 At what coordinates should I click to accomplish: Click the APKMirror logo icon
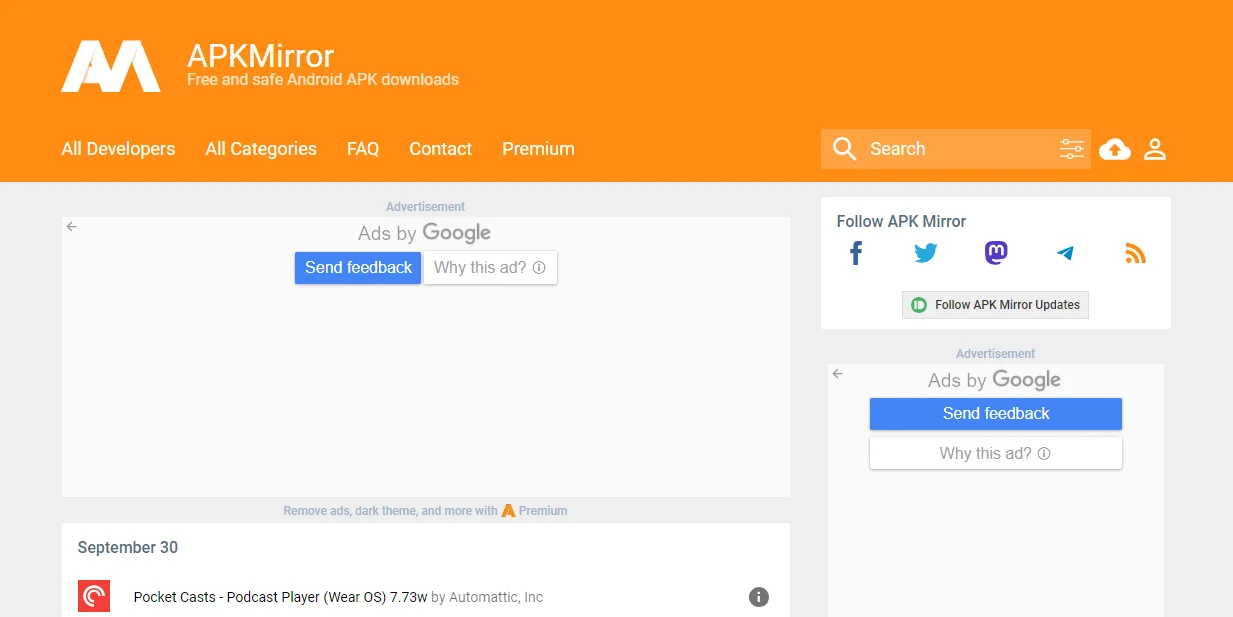click(111, 66)
